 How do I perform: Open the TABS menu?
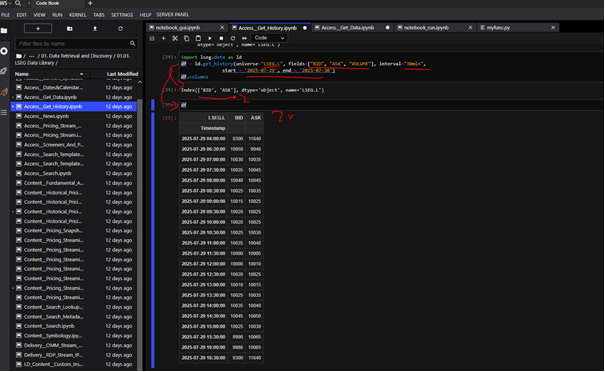99,15
